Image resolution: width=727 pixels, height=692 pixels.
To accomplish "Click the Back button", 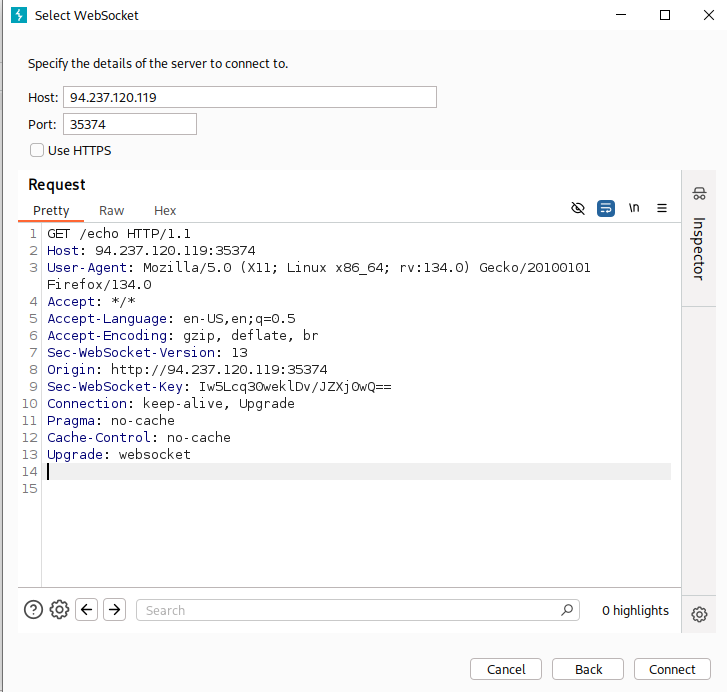I will (588, 669).
